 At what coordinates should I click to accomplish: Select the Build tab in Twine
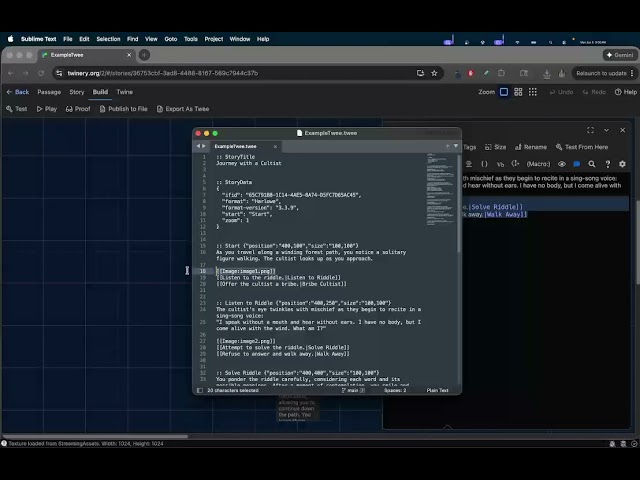click(100, 92)
